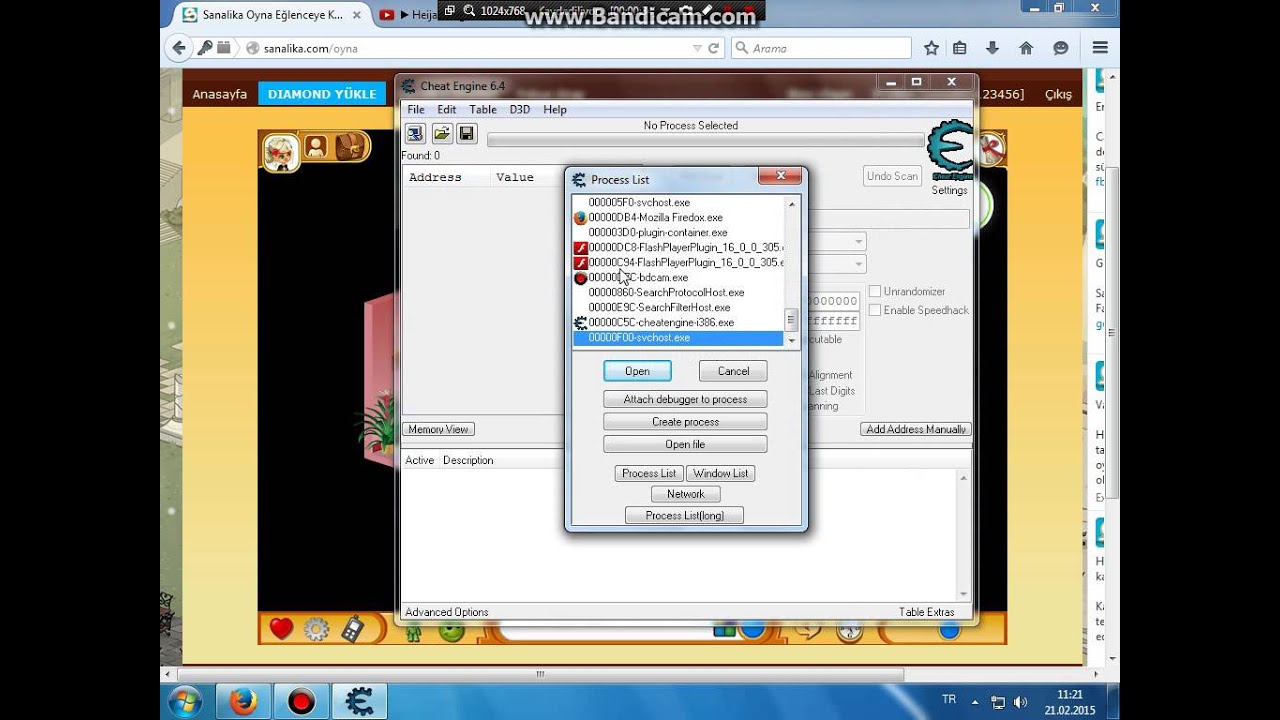The height and width of the screenshot is (720, 1280).
Task: Click the small Process List button
Action: point(649,473)
